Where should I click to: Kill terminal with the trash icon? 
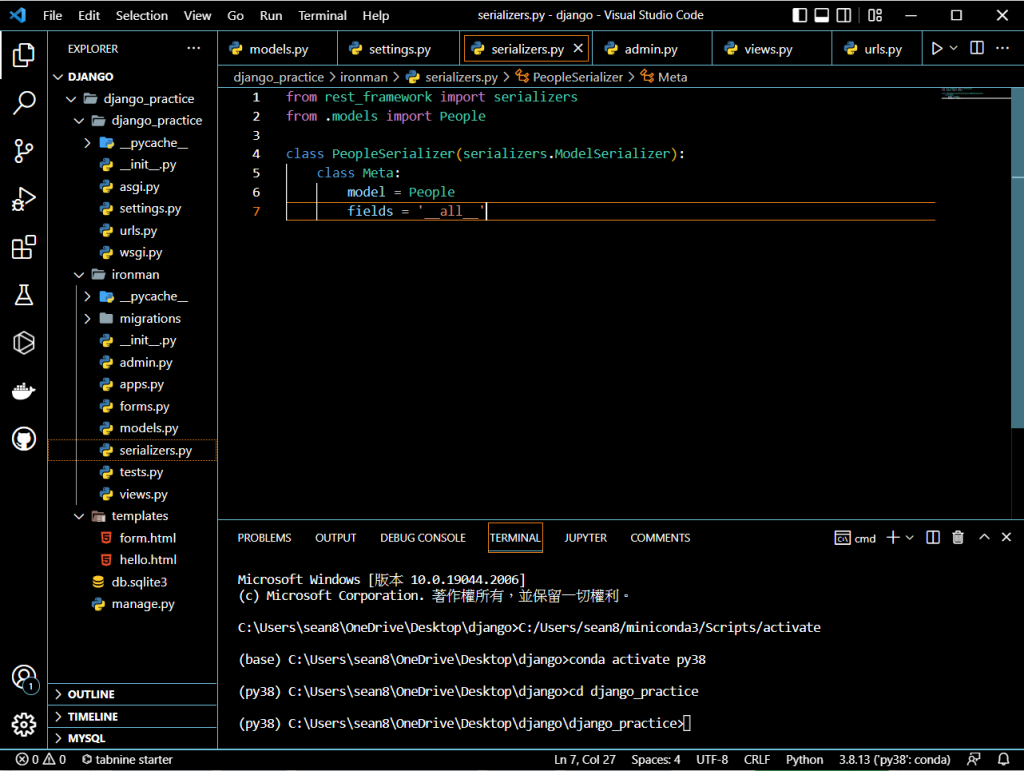tap(958, 538)
